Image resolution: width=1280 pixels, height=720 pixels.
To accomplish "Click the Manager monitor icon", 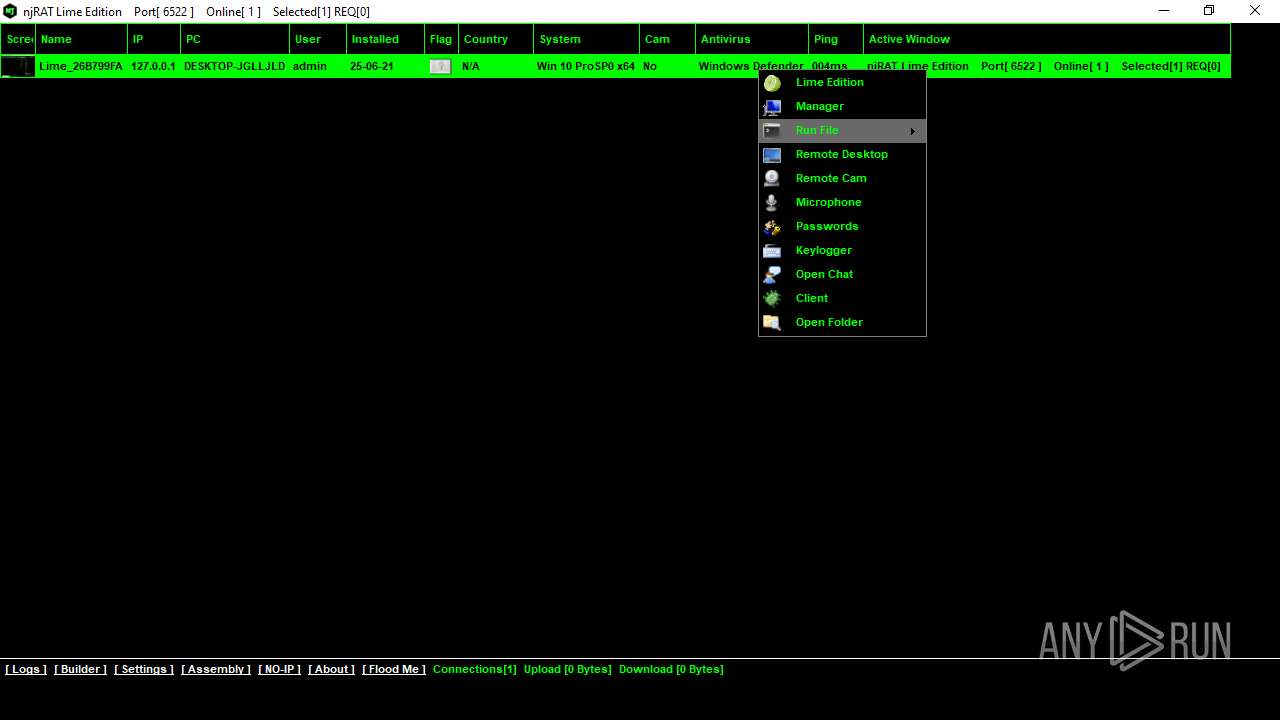I will (772, 107).
